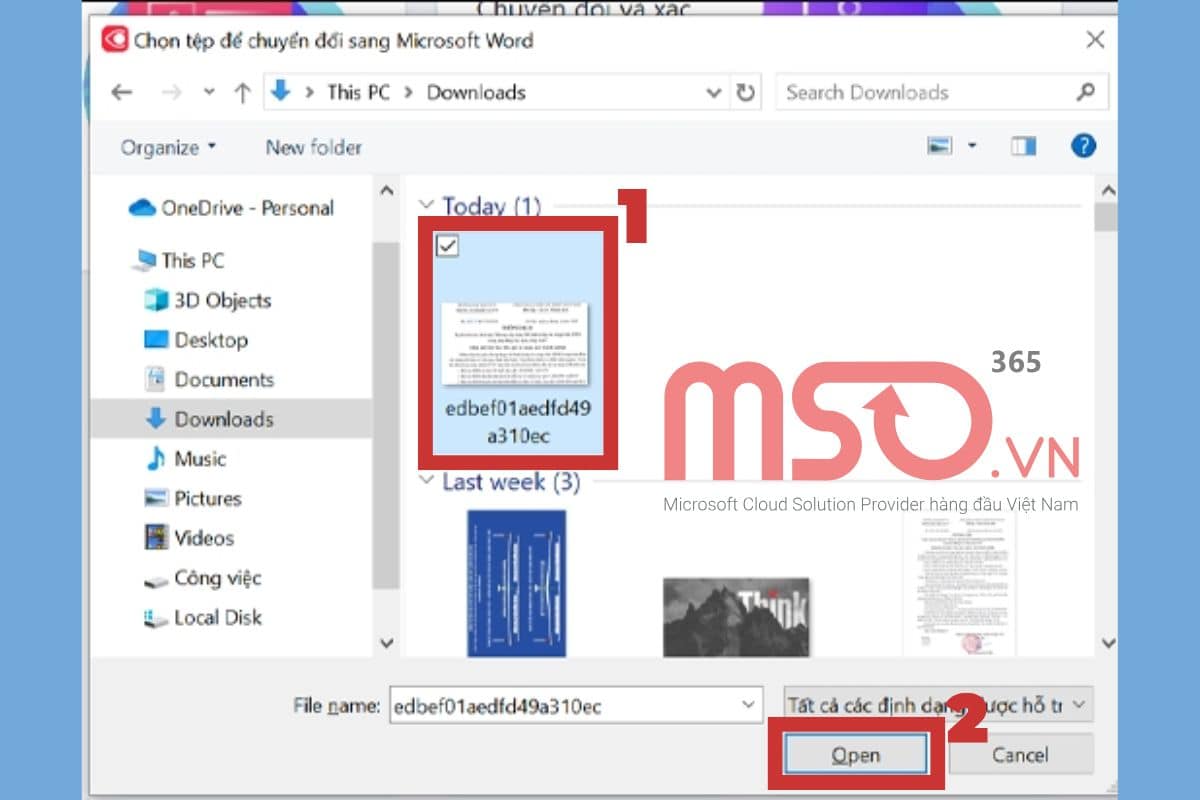Click the 3D Objects cube icon
This screenshot has width=1200, height=800.
coord(156,300)
